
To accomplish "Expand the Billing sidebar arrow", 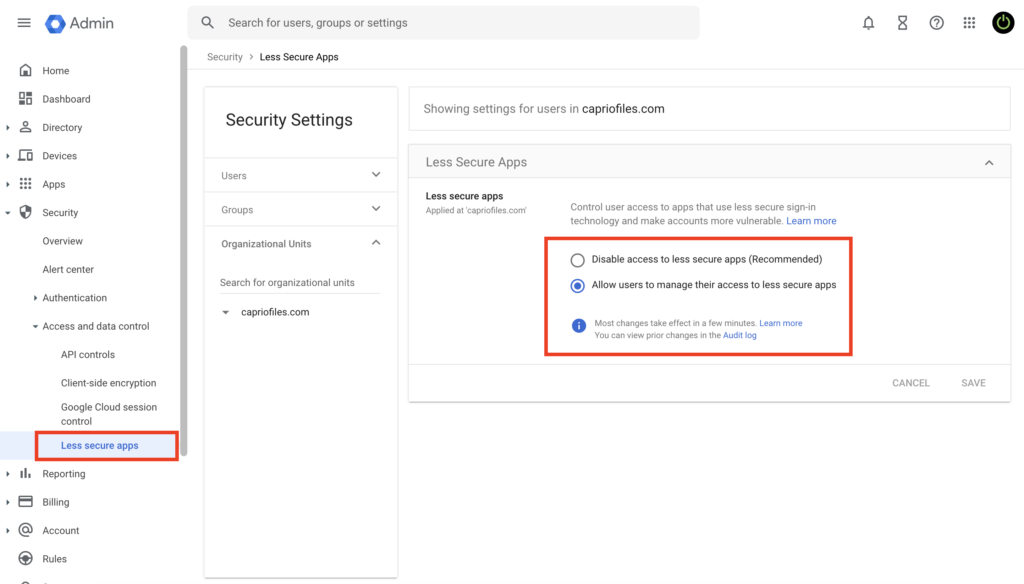I will (x=8, y=502).
